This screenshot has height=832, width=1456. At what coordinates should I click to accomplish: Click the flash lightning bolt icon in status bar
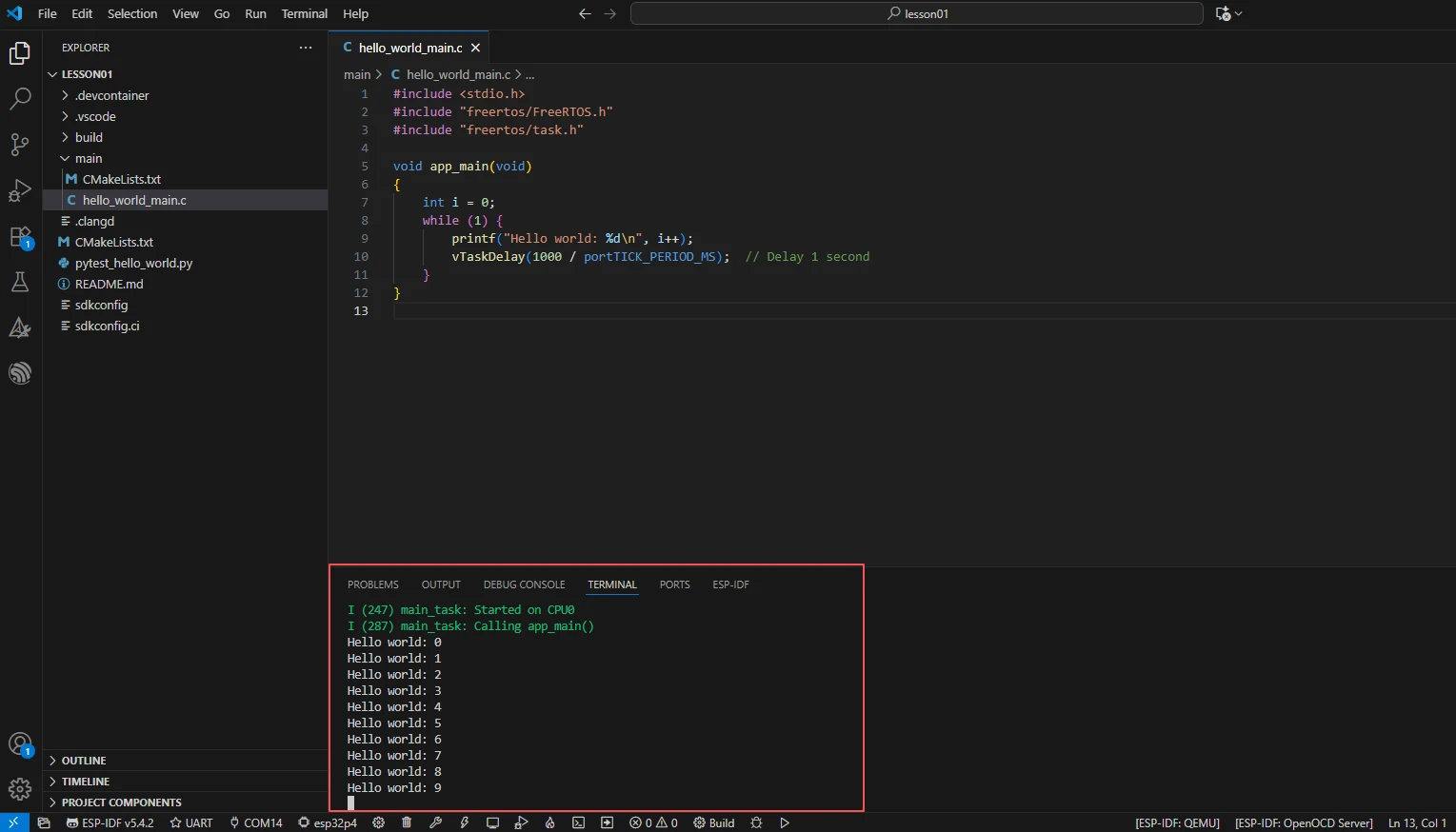465,822
